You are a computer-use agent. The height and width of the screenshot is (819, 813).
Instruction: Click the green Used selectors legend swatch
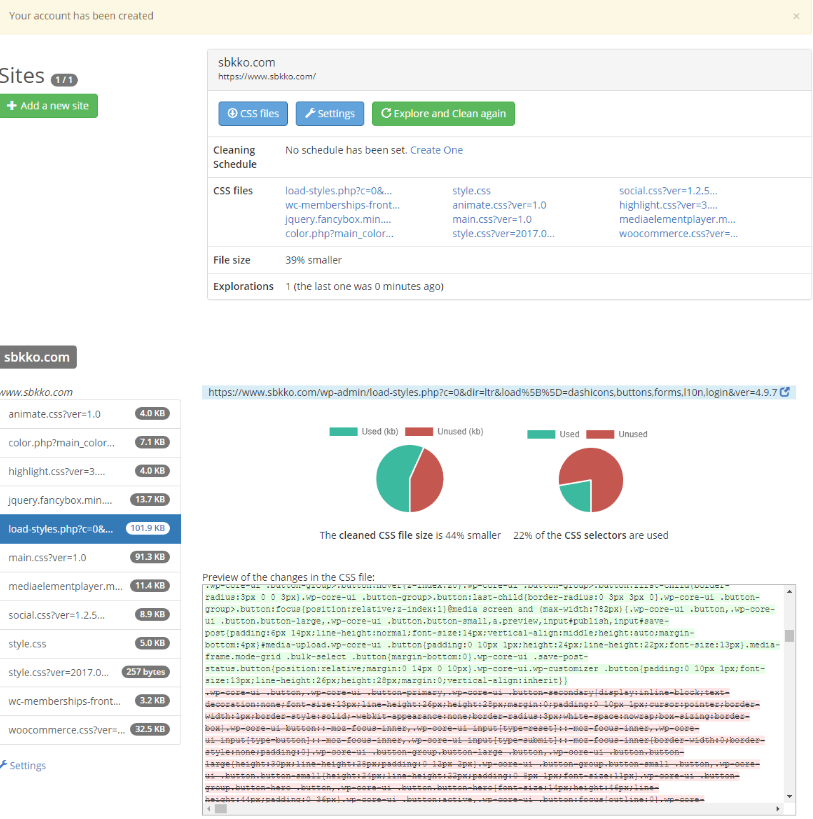pos(541,434)
